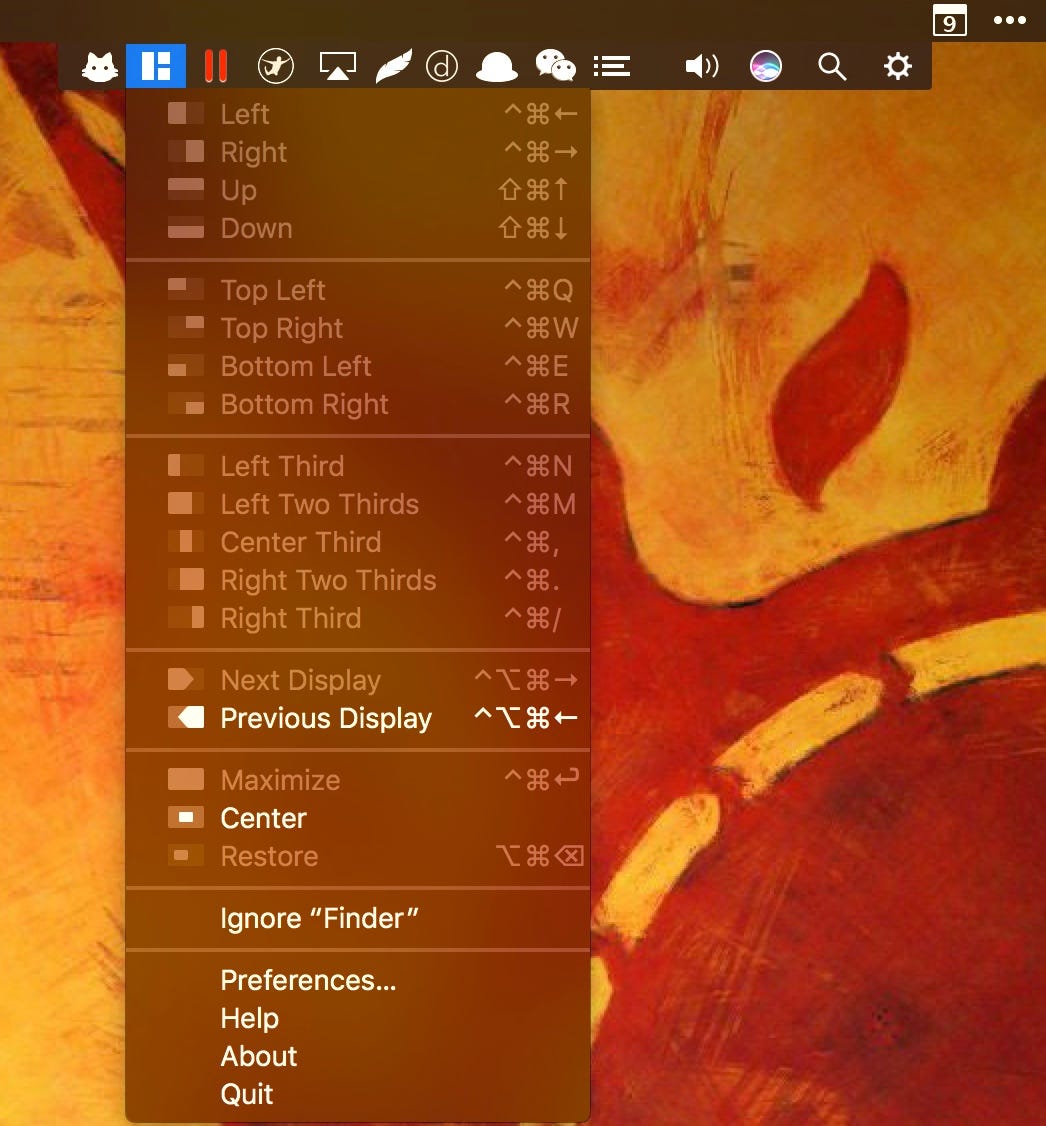Viewport: 1046px width, 1126px height.
Task: Choose Previous Display in Magnet menu
Action: click(x=358, y=718)
